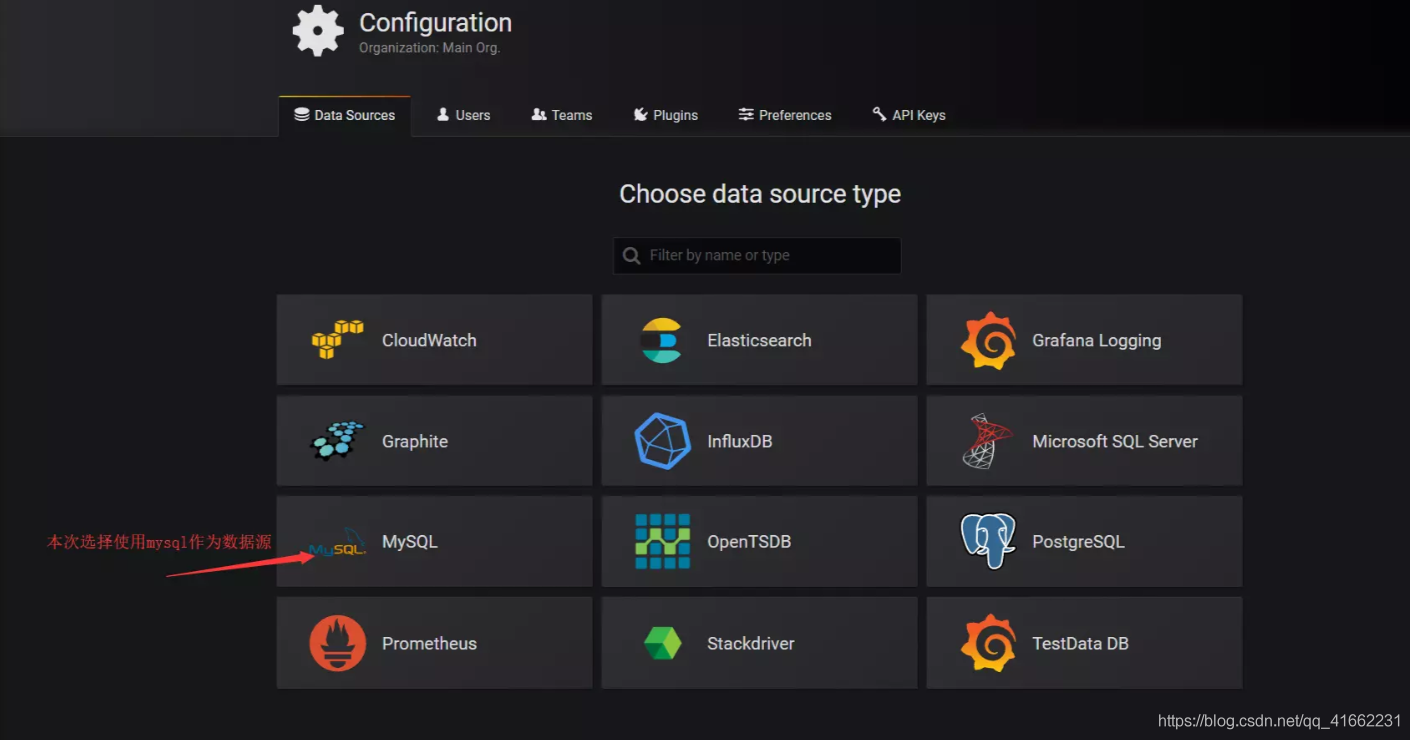Image resolution: width=1410 pixels, height=740 pixels.
Task: Select the CloudWatch data source card
Action: pos(434,340)
